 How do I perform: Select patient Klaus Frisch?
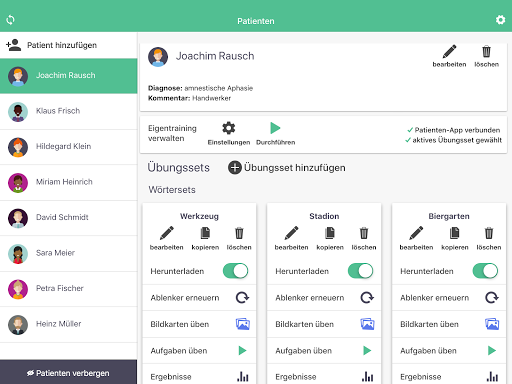[69, 111]
